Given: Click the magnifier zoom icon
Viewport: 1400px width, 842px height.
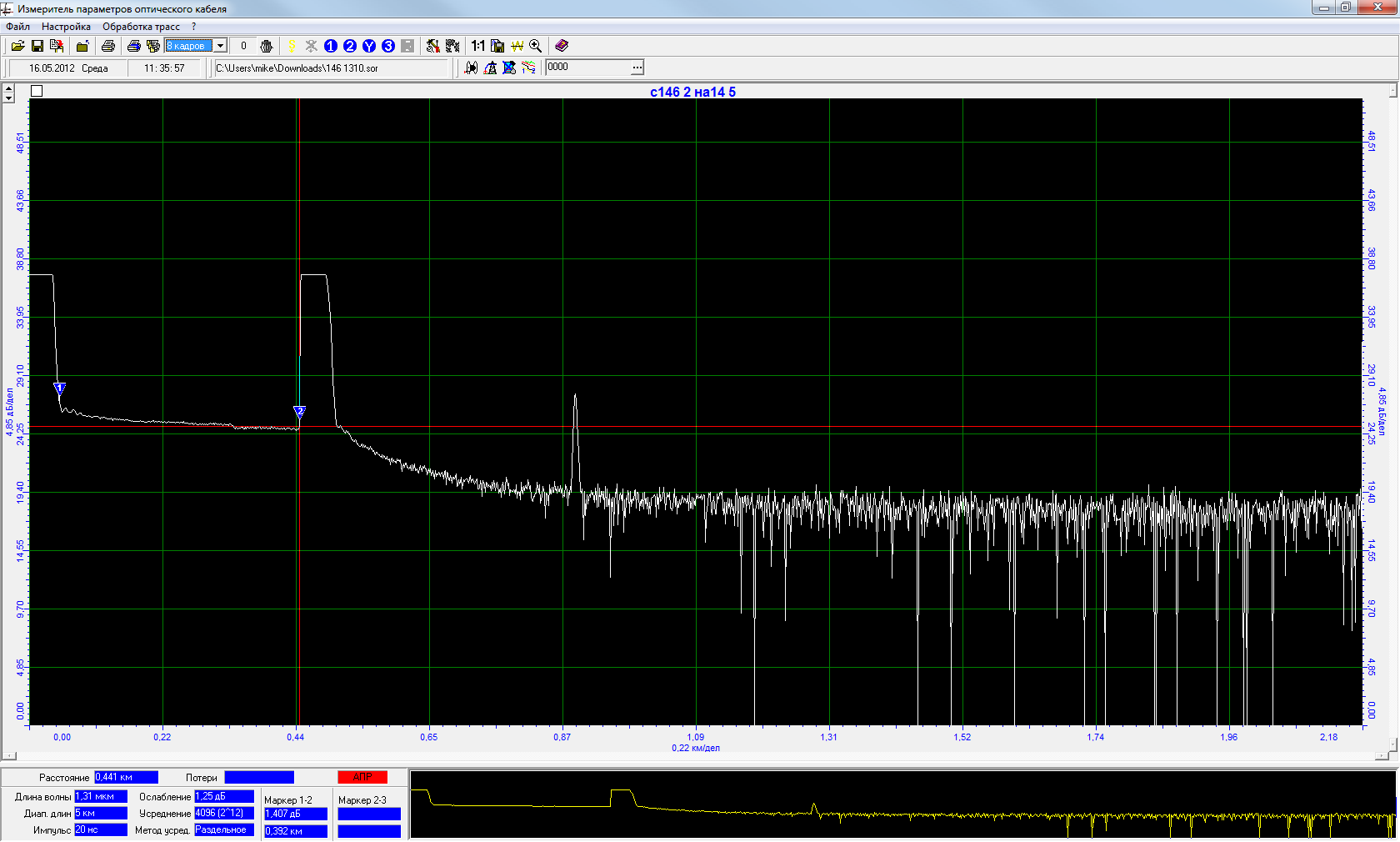Looking at the screenshot, I should pos(536,46).
